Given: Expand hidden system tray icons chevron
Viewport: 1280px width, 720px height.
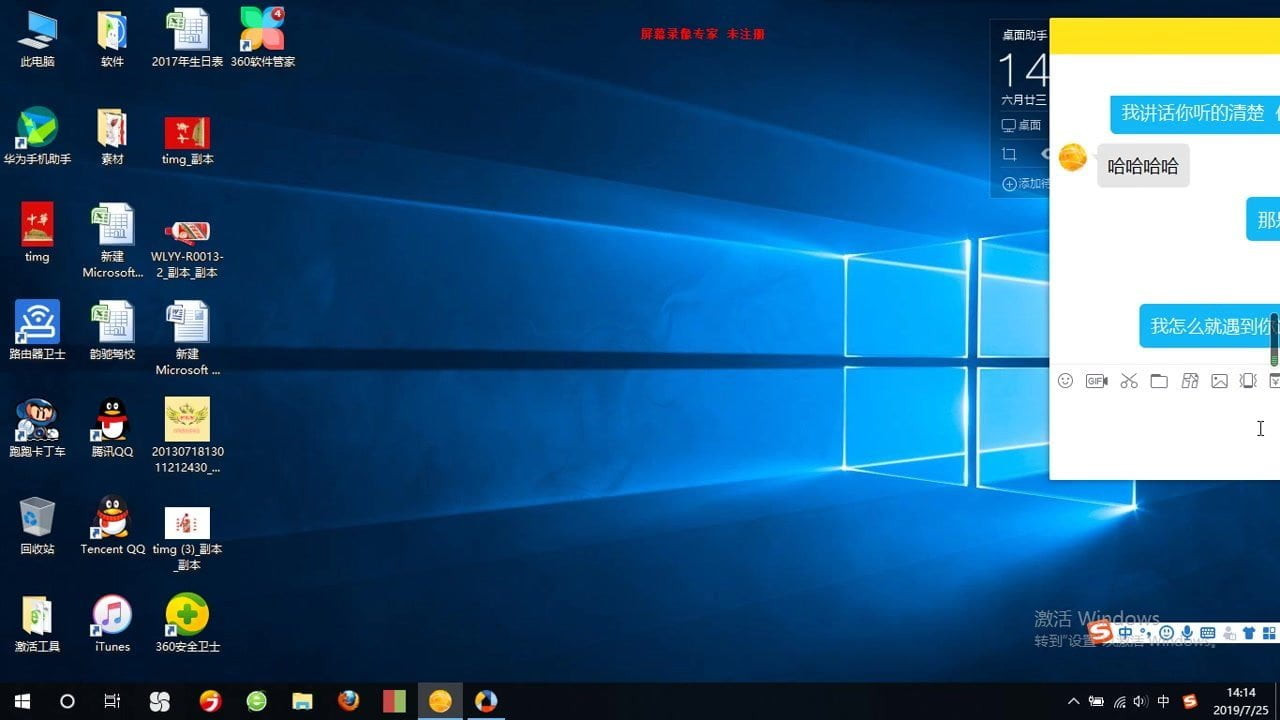Looking at the screenshot, I should [1074, 701].
